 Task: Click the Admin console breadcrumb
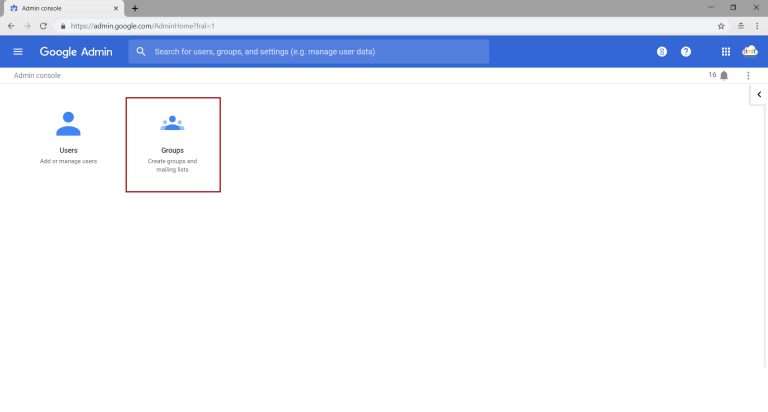(37, 75)
